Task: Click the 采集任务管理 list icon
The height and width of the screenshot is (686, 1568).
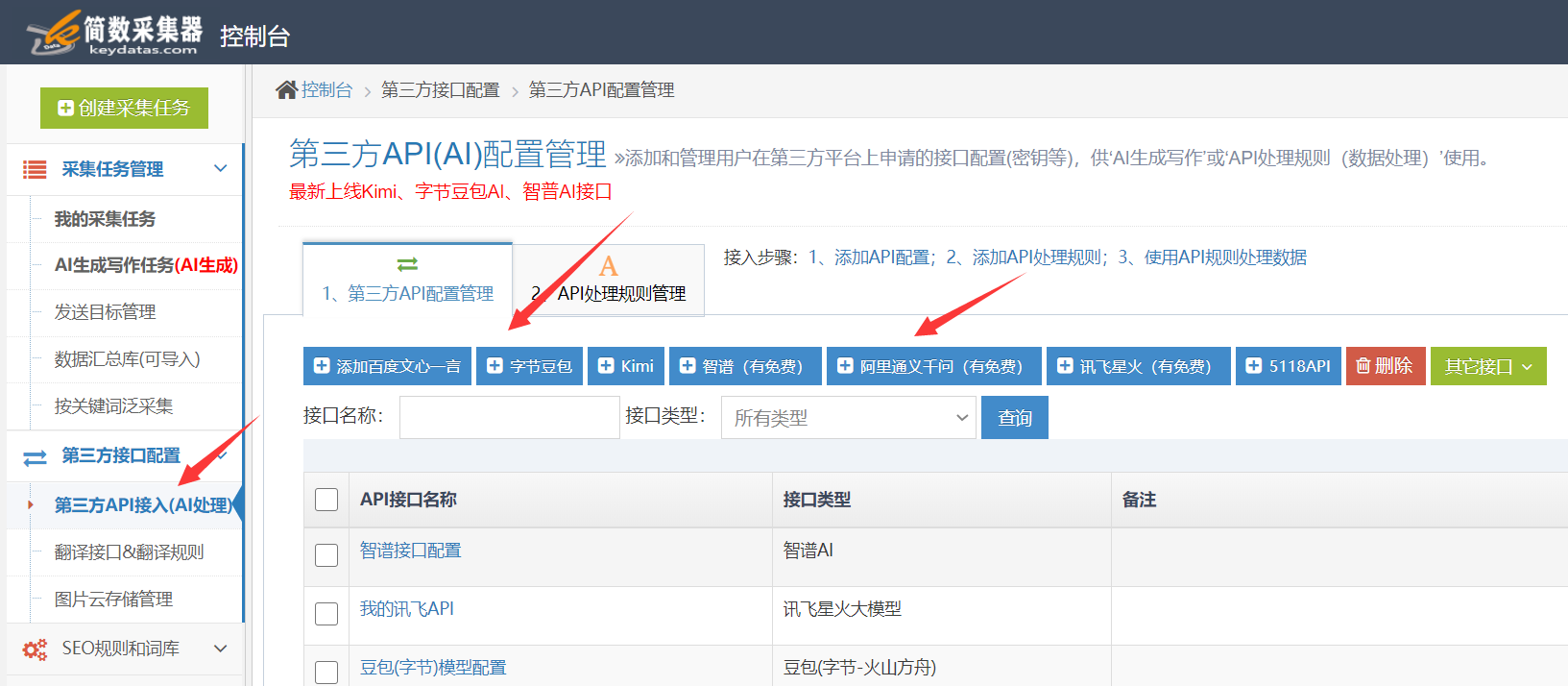Action: coord(35,169)
